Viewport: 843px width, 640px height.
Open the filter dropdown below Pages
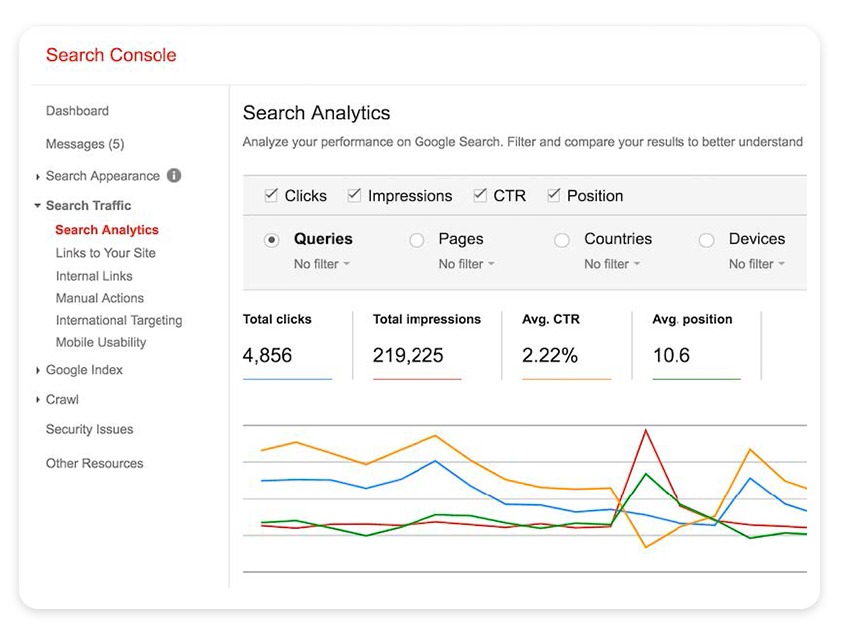coord(463,264)
